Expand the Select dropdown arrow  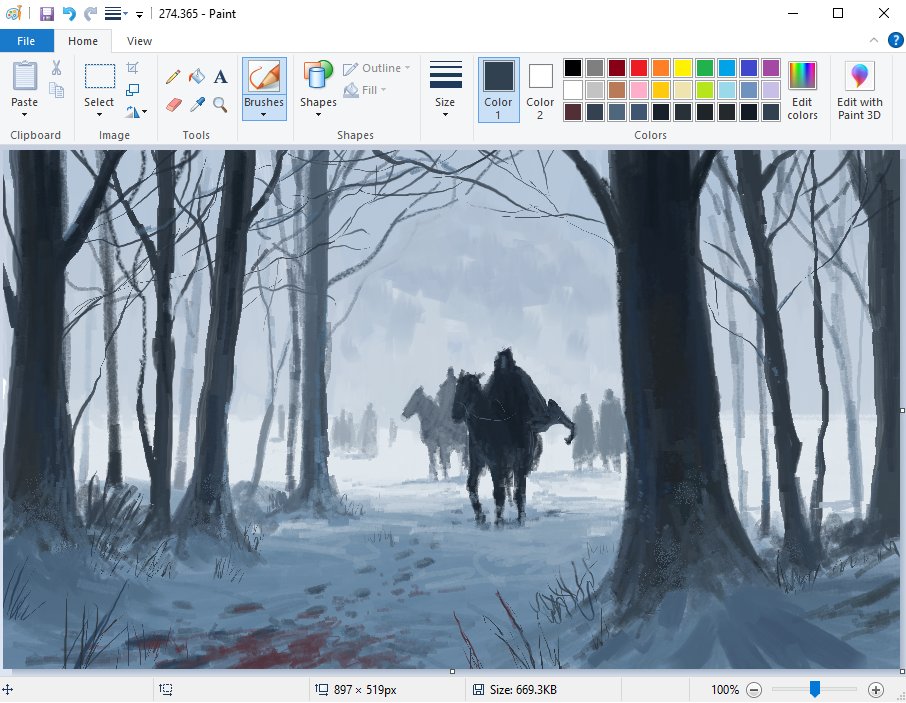pos(99,114)
